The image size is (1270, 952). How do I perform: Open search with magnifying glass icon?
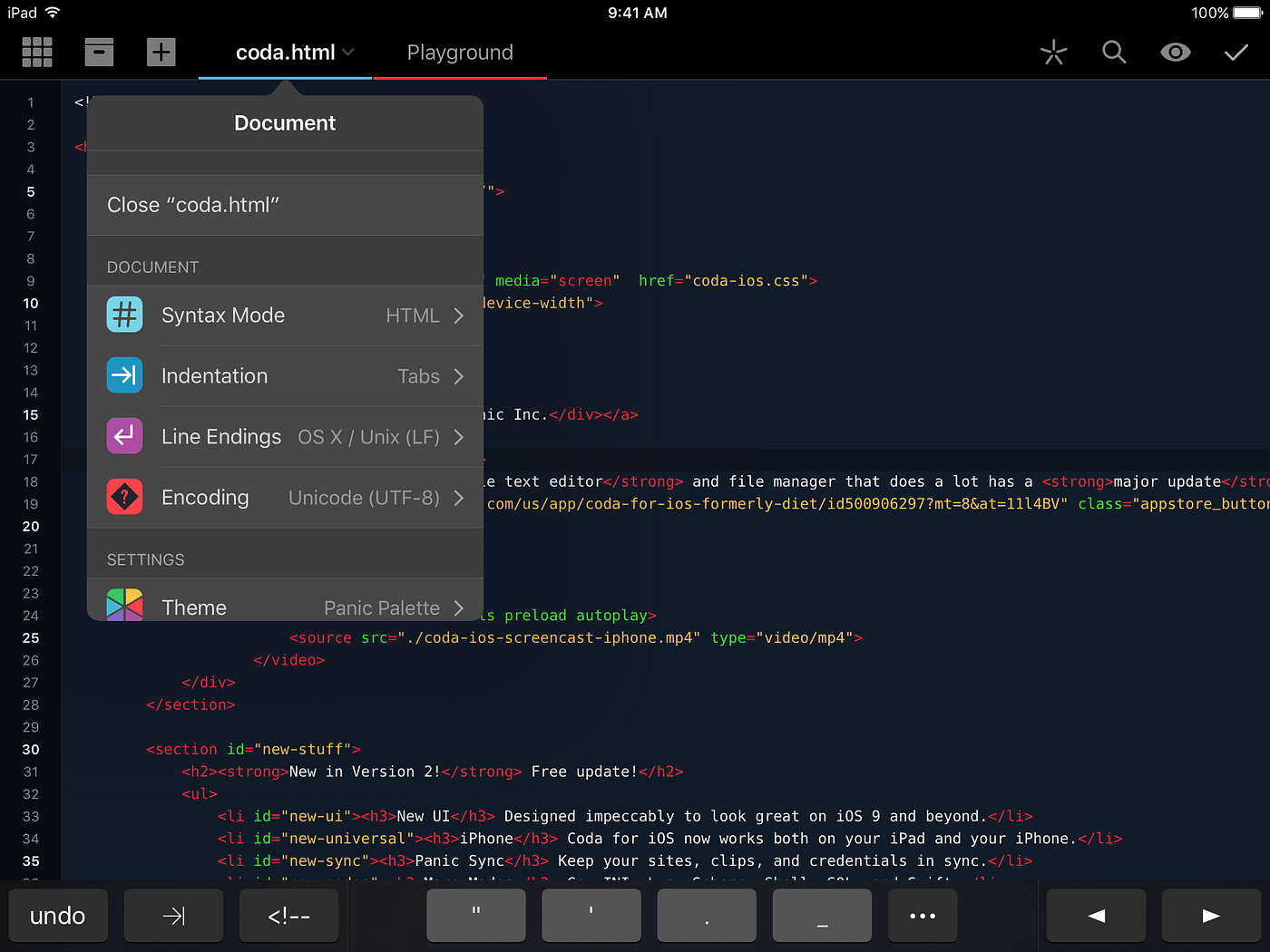1114,53
